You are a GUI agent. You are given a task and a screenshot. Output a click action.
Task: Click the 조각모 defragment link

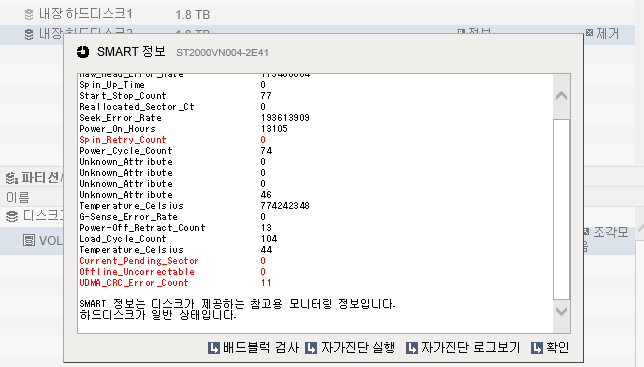tap(611, 232)
